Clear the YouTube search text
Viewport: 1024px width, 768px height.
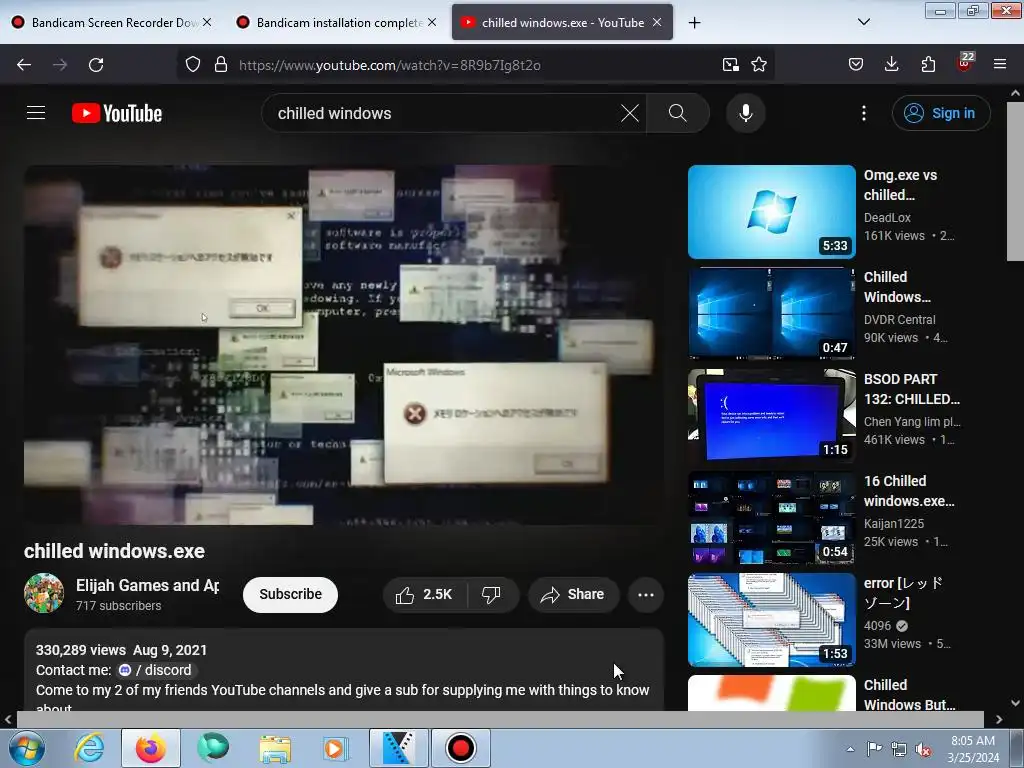pyautogui.click(x=630, y=113)
